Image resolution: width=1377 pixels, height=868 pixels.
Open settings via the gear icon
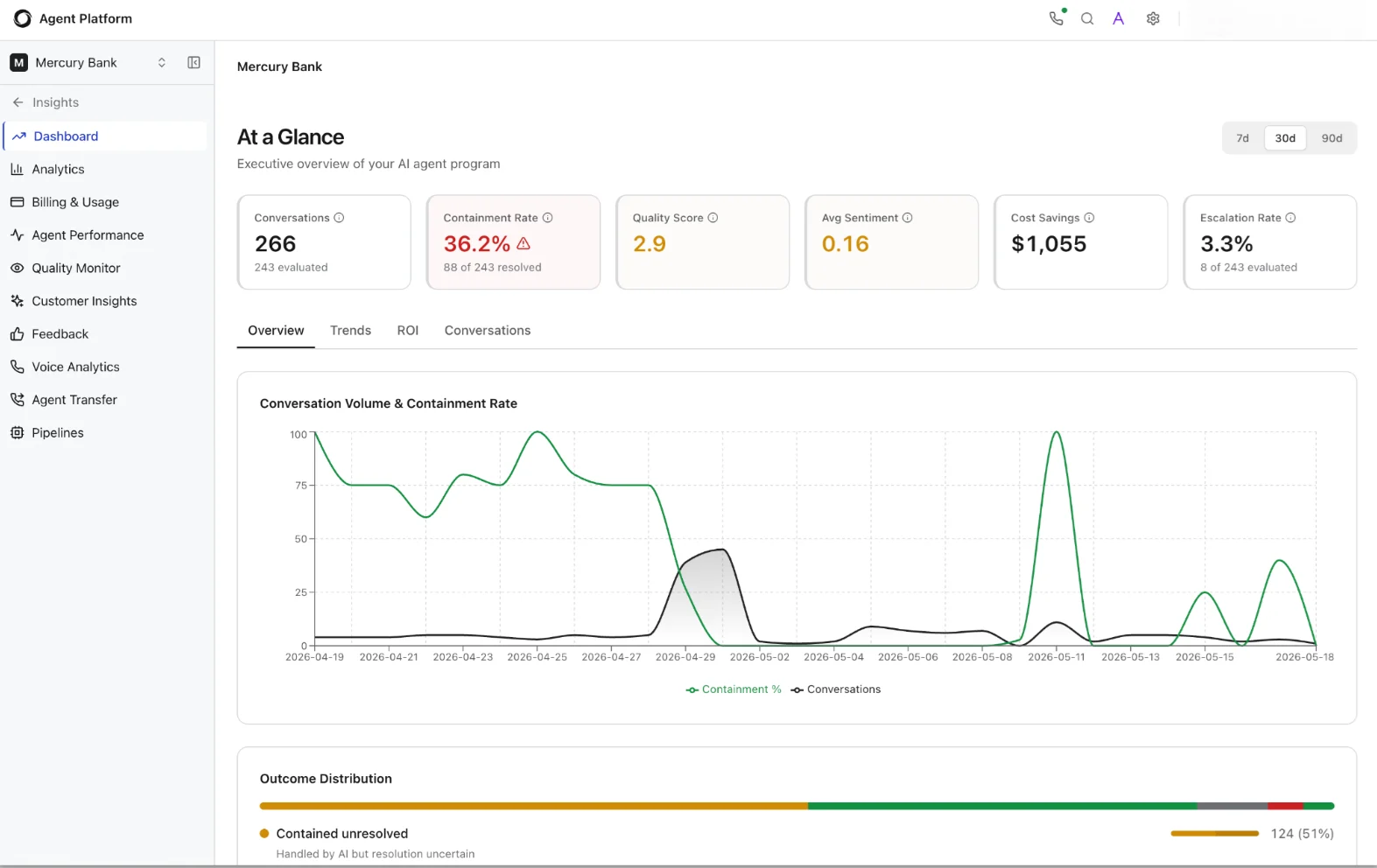[x=1153, y=18]
